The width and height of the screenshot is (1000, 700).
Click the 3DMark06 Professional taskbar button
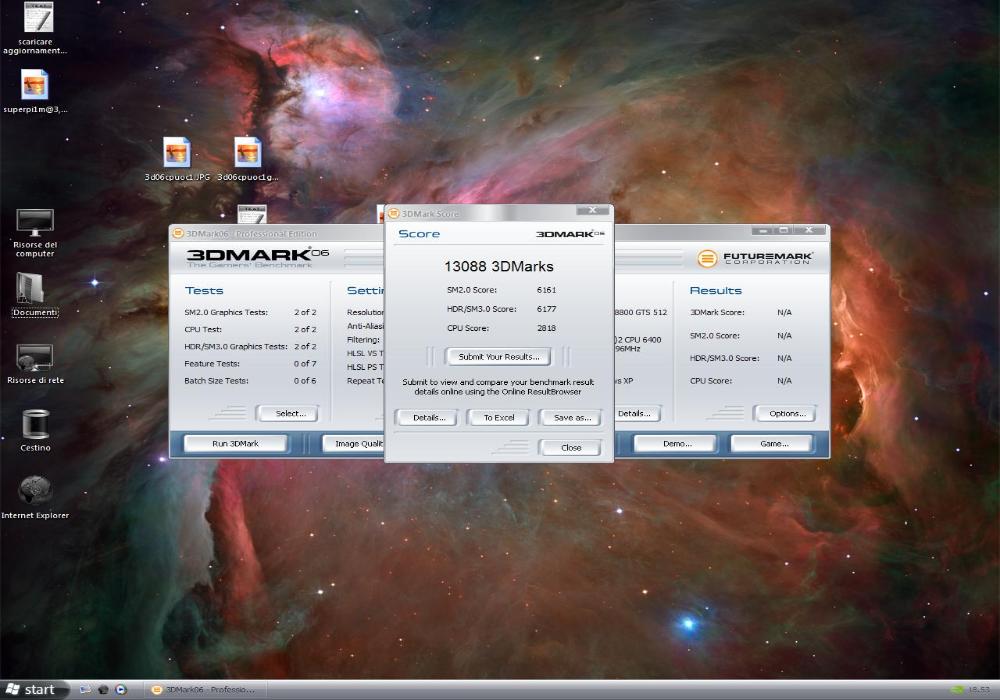tap(205, 690)
